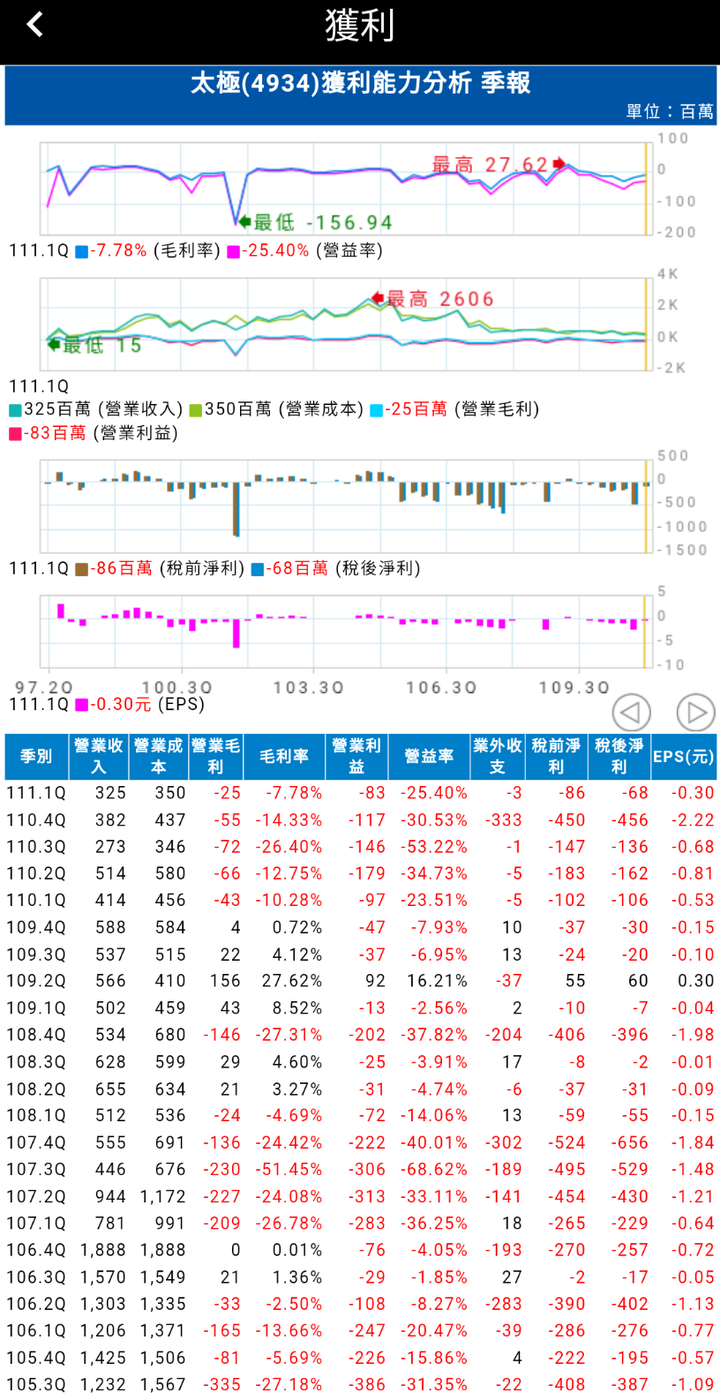The image size is (720, 1400).
Task: Select the 108.2Q row label
Action: pos(36,1089)
